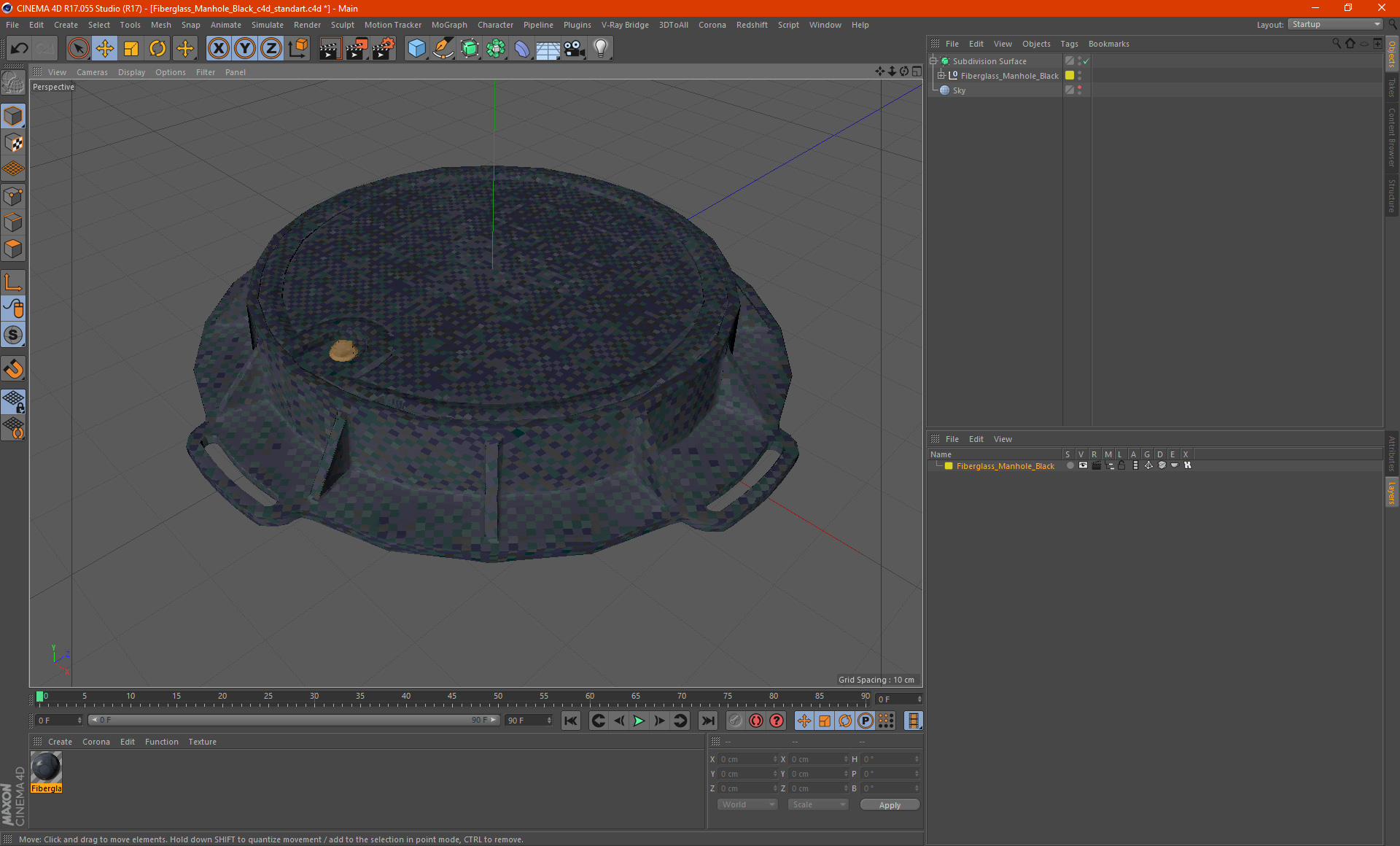Select the Sky object
Screen dimensions: 1400x846
pyautogui.click(x=958, y=90)
